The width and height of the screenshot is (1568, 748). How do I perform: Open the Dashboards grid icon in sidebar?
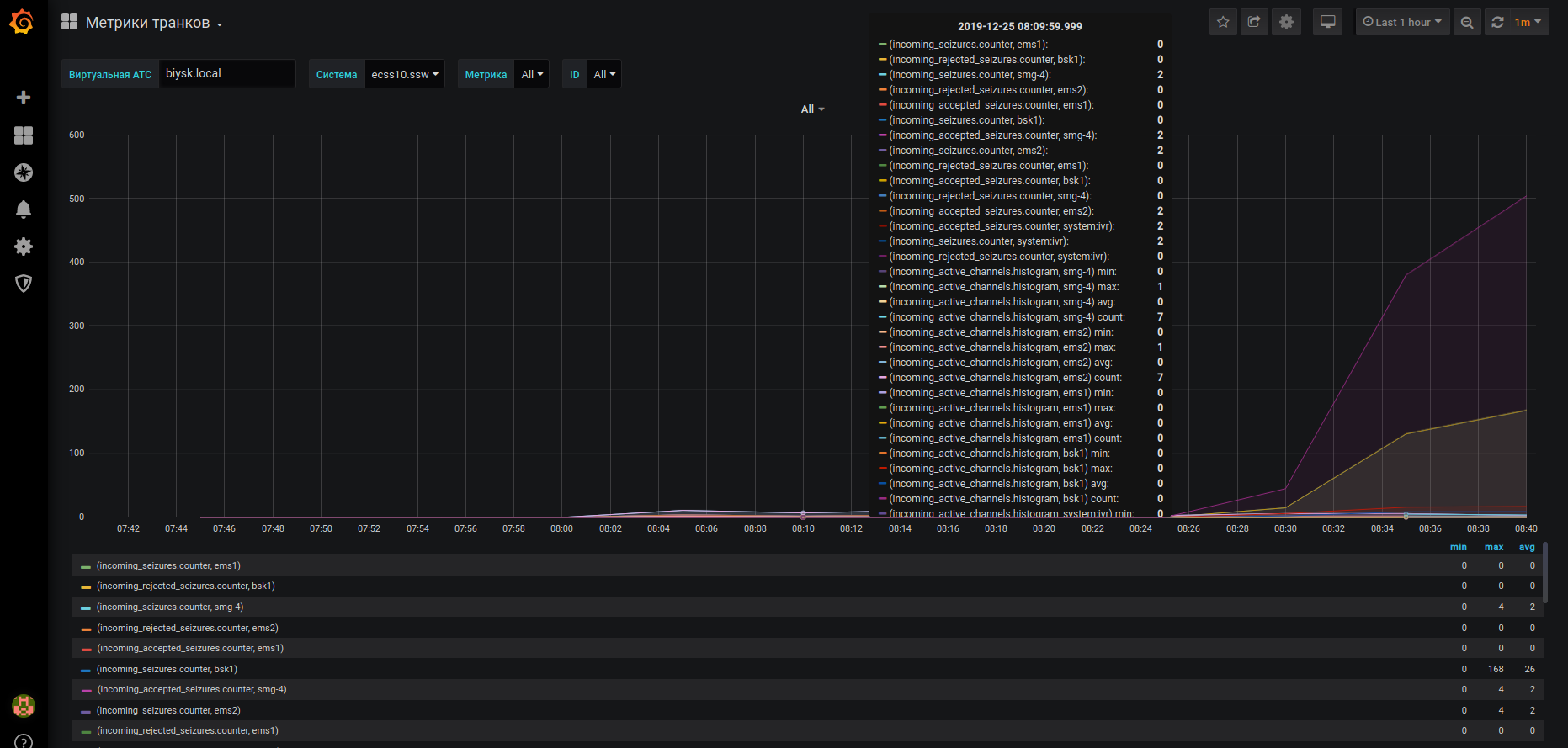tap(24, 135)
